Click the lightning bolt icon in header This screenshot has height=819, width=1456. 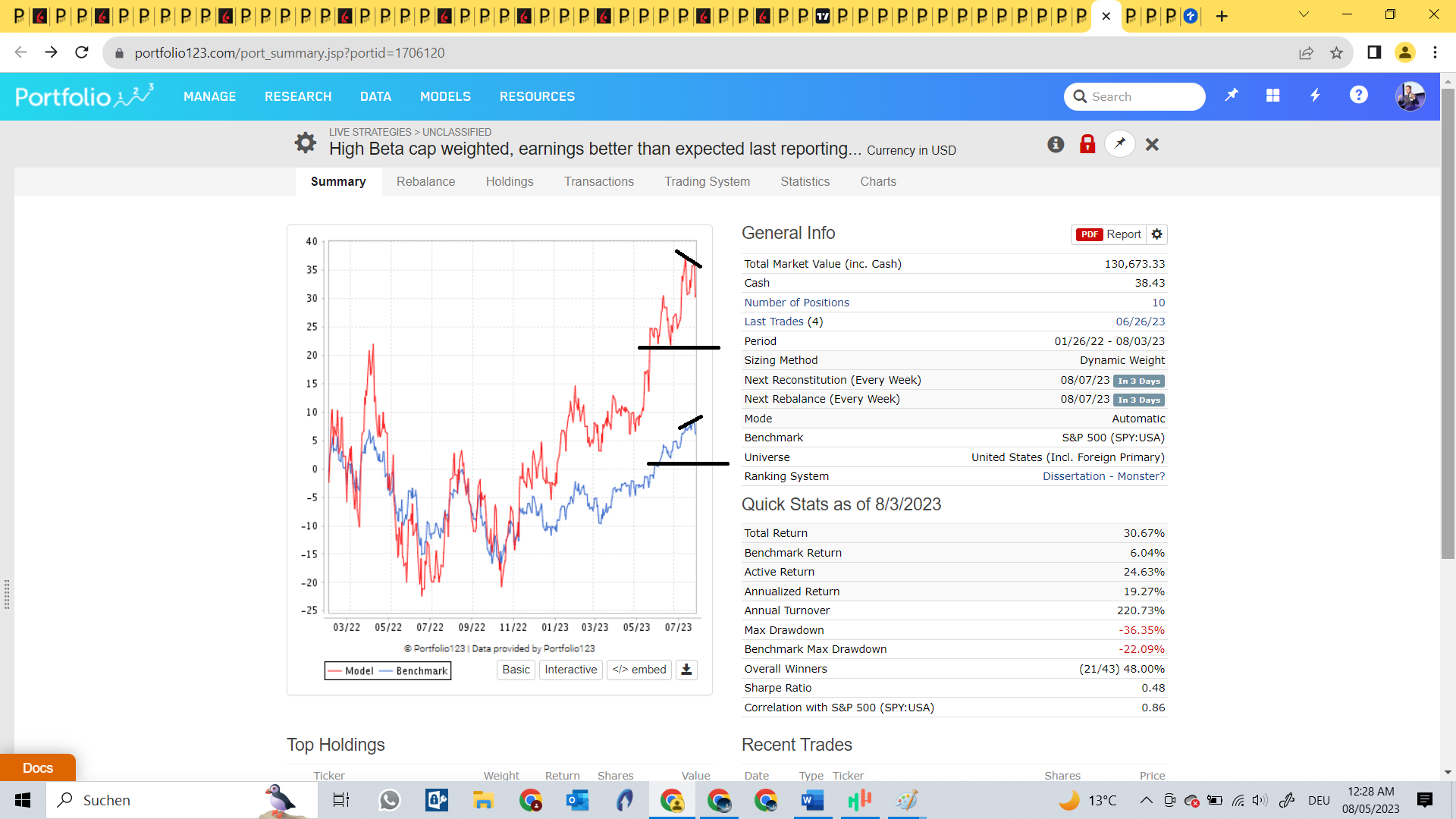click(1316, 96)
